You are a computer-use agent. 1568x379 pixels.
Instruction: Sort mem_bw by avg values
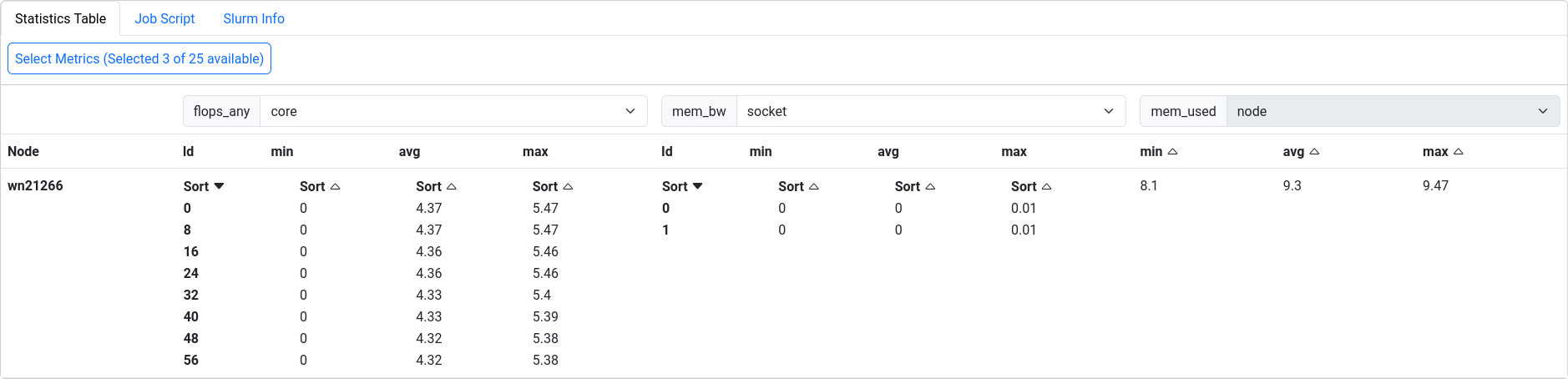pyautogui.click(x=914, y=186)
